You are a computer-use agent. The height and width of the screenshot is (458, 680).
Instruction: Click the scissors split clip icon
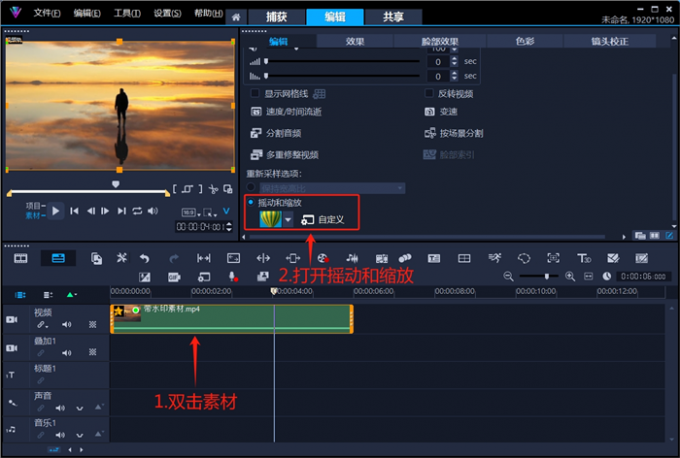click(213, 189)
